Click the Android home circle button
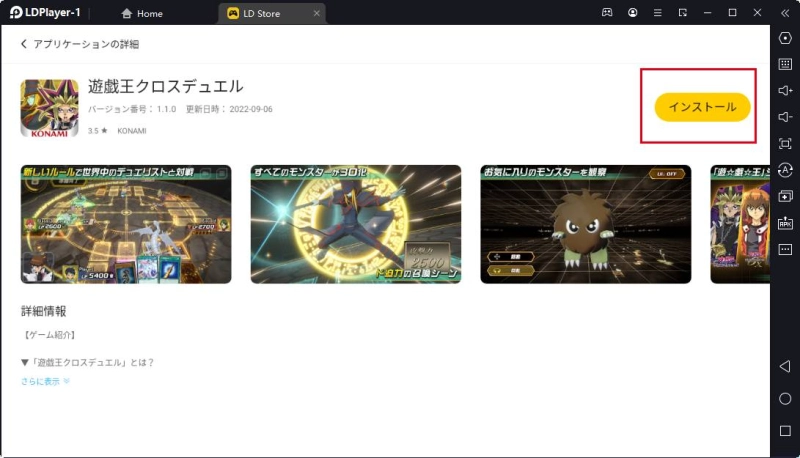The width and height of the screenshot is (800, 458). 785,399
